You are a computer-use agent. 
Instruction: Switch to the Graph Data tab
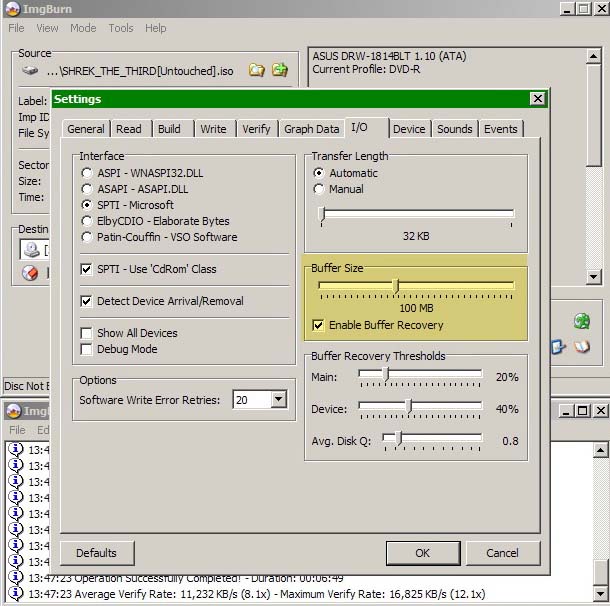coord(312,129)
